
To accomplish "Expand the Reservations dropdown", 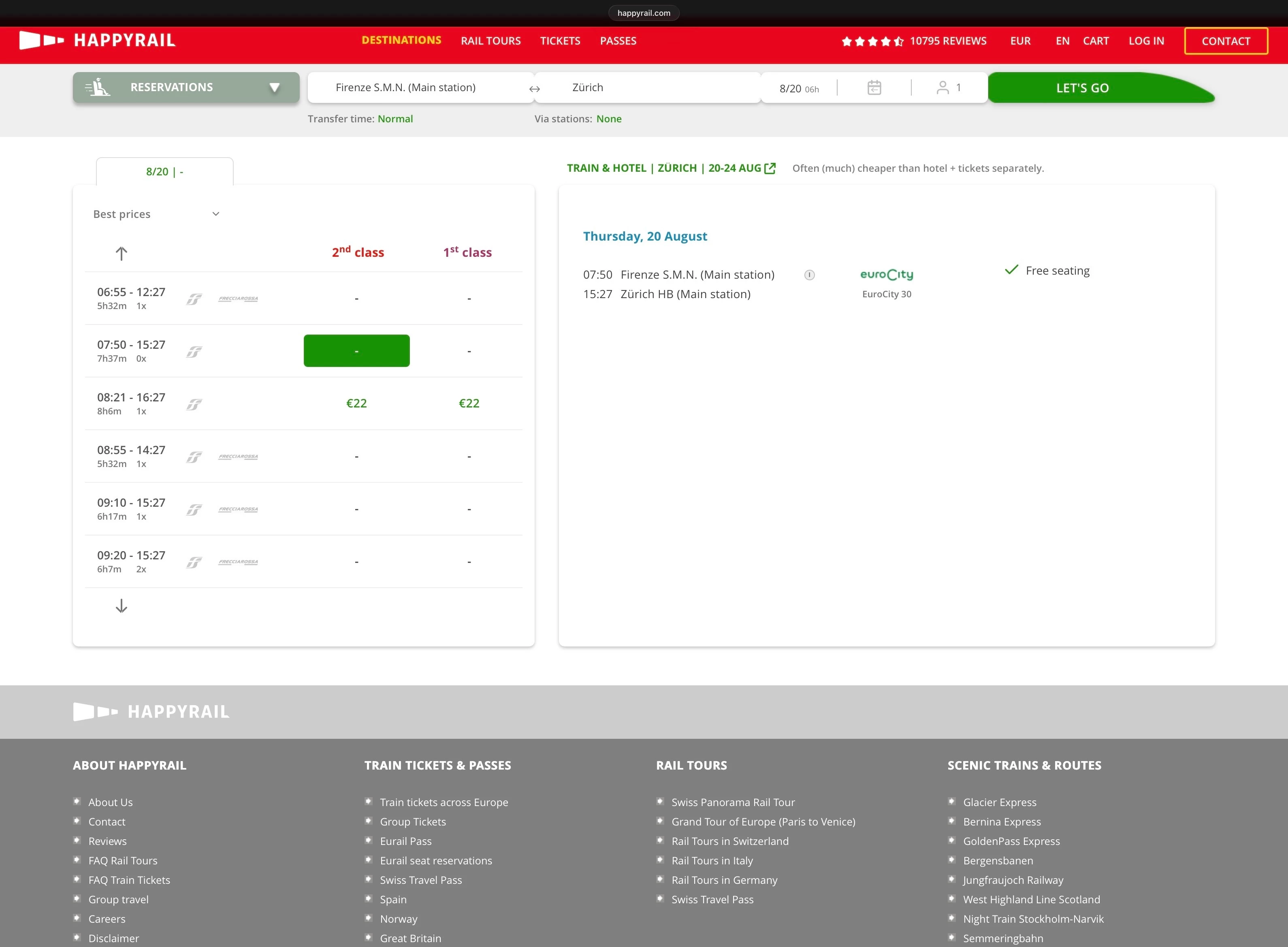I will [186, 88].
